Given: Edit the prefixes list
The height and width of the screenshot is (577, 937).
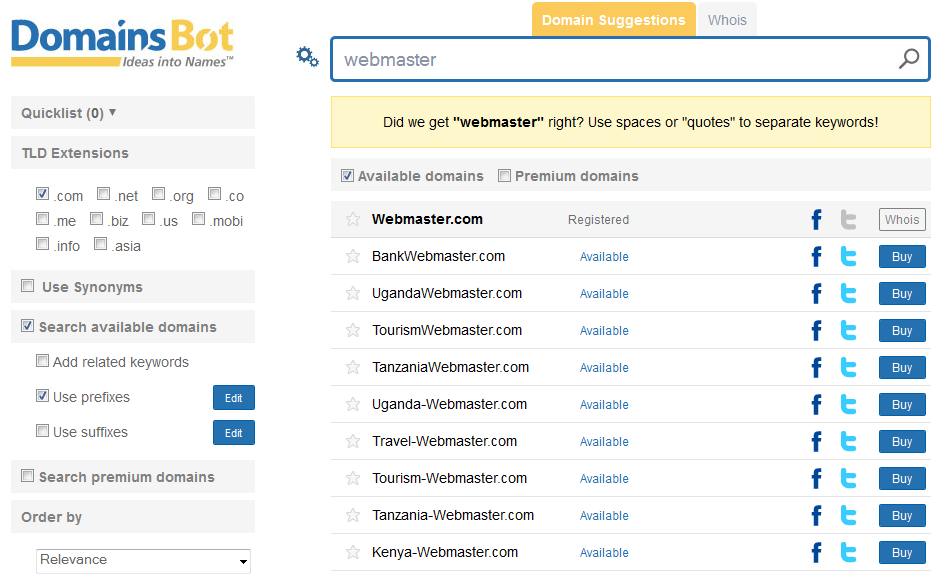Looking at the screenshot, I should coord(234,398).
